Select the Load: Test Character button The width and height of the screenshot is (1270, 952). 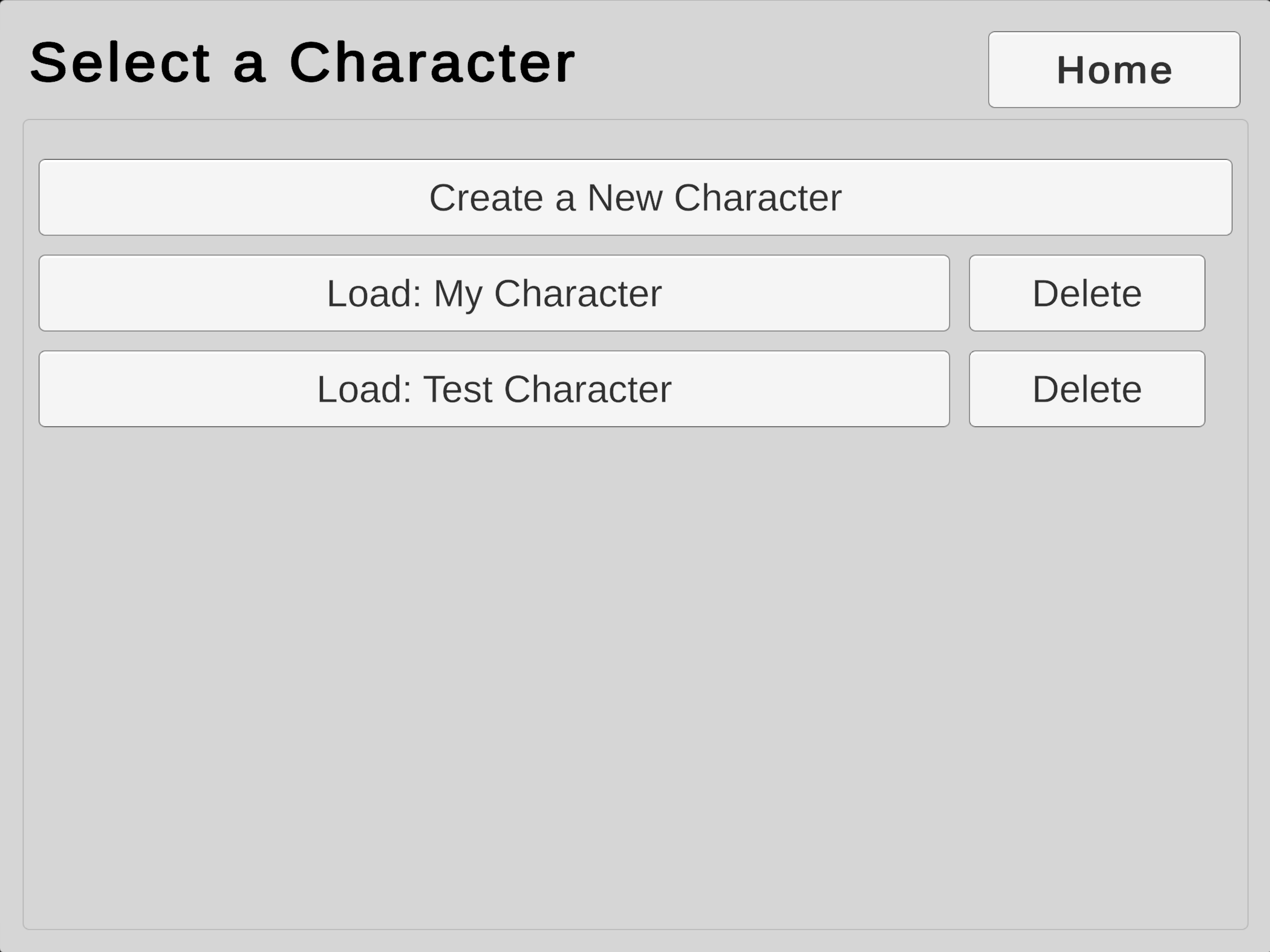494,389
